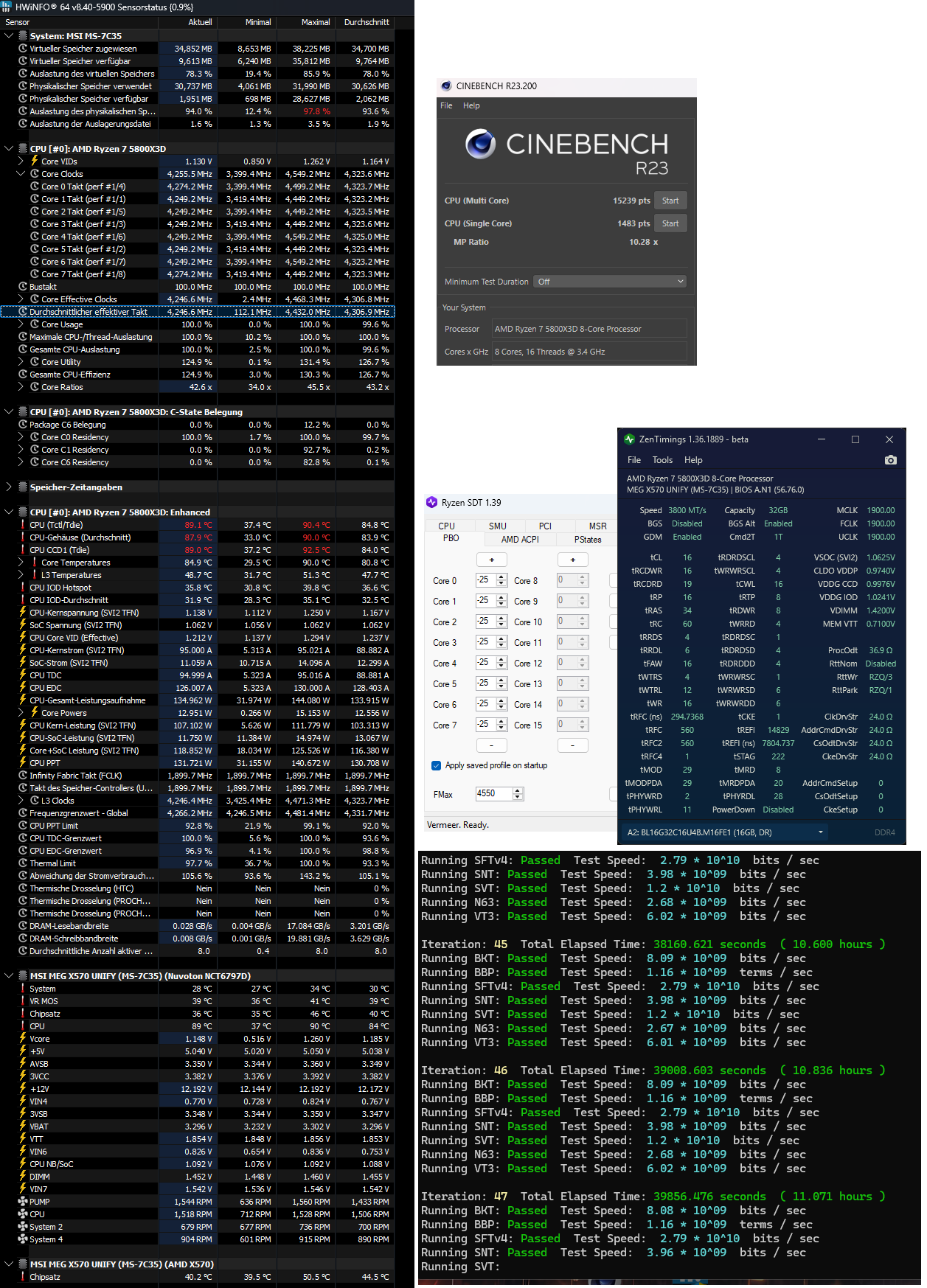Open the ZenTimings File menu
The image size is (927, 1288).
(634, 460)
